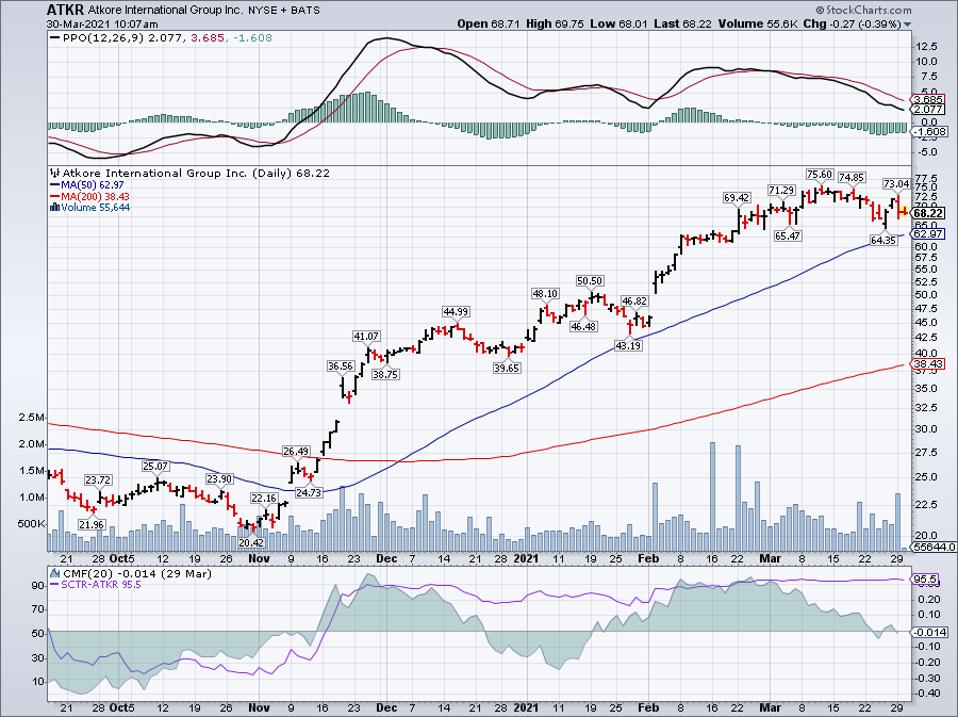This screenshot has height=717, width=958.
Task: Click the bar-chart icon before Atkore (Daily) legend
Action: (x=54, y=173)
